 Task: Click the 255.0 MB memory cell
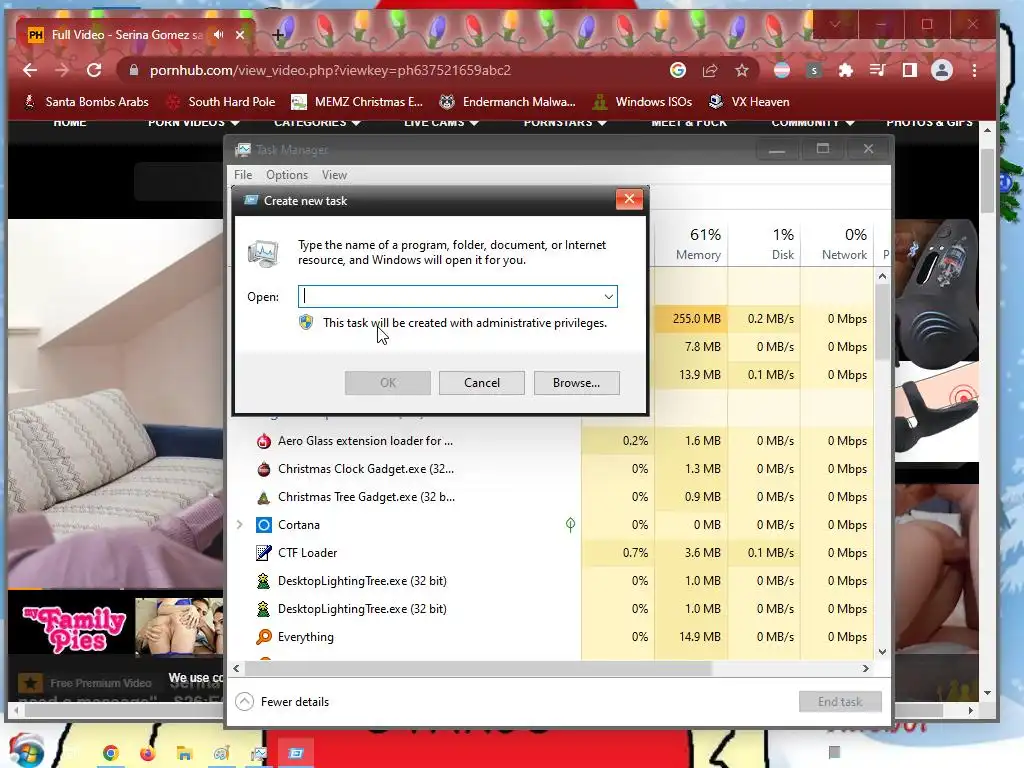click(x=691, y=319)
